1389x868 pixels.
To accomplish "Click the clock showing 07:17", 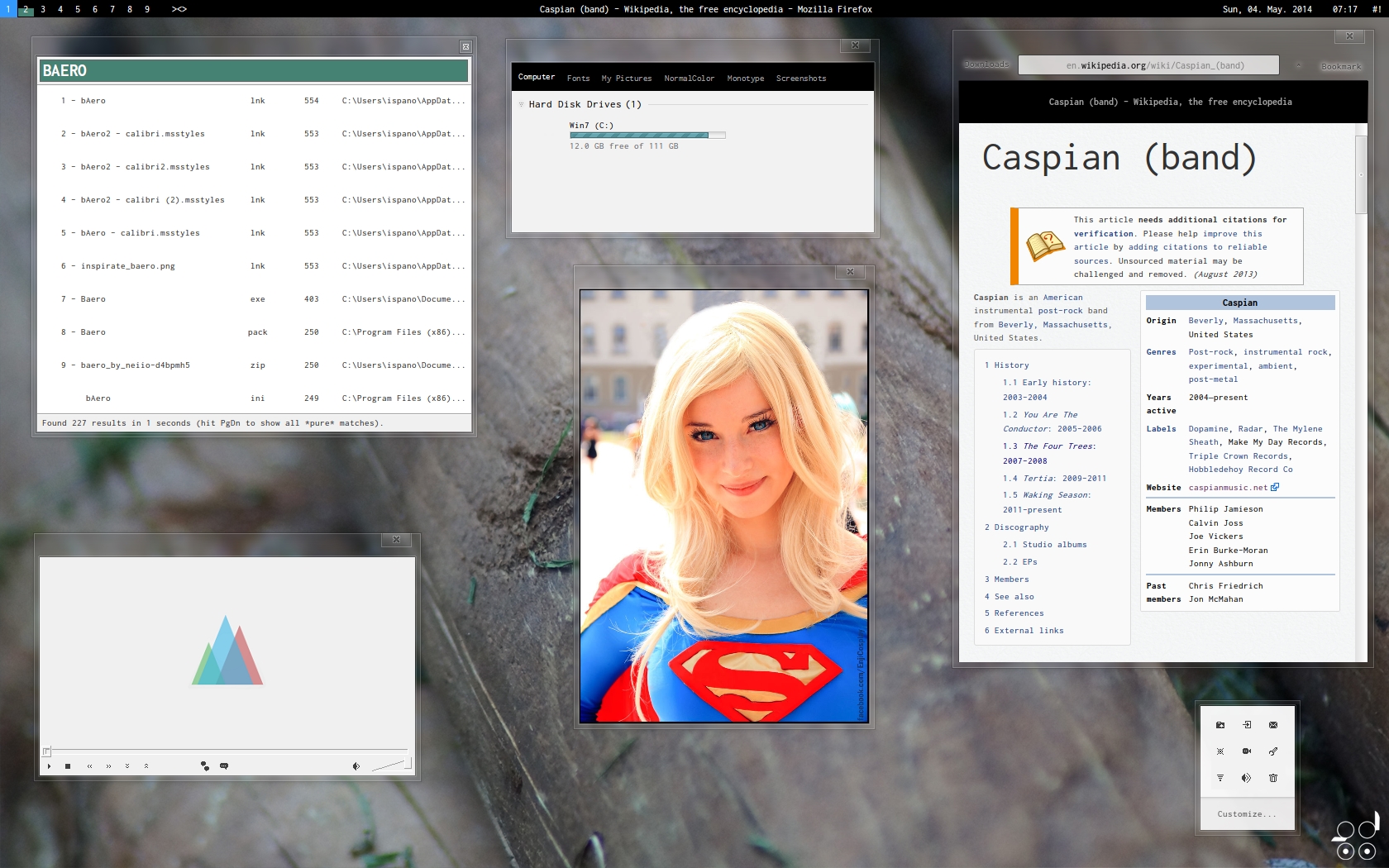I will click(1344, 9).
